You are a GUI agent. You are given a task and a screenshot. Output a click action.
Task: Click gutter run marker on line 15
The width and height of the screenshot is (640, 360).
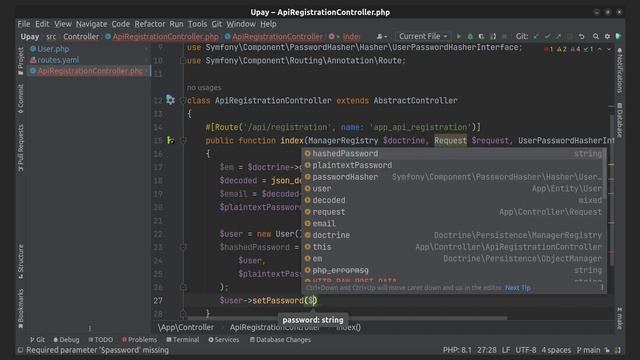(170, 140)
